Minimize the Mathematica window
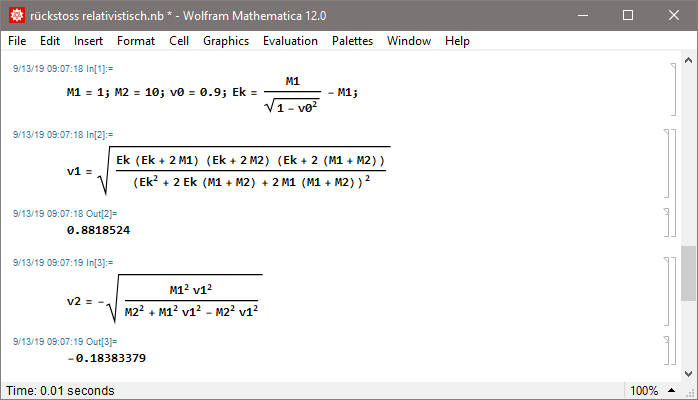 [x=580, y=16]
